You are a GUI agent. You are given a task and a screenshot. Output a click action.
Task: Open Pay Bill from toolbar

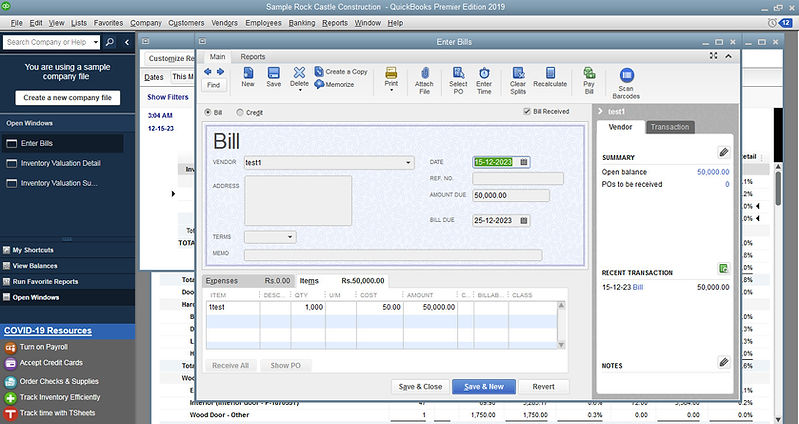(x=589, y=81)
